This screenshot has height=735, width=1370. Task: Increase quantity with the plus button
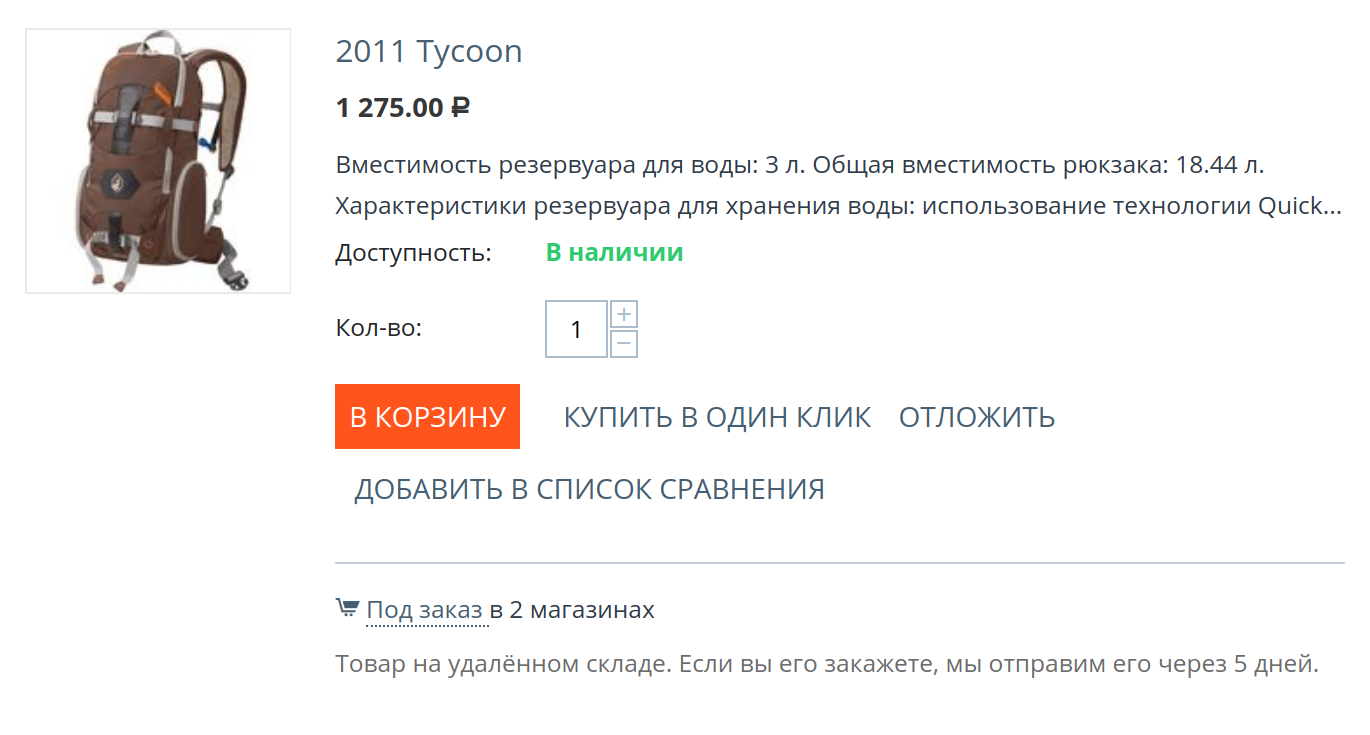pos(624,314)
